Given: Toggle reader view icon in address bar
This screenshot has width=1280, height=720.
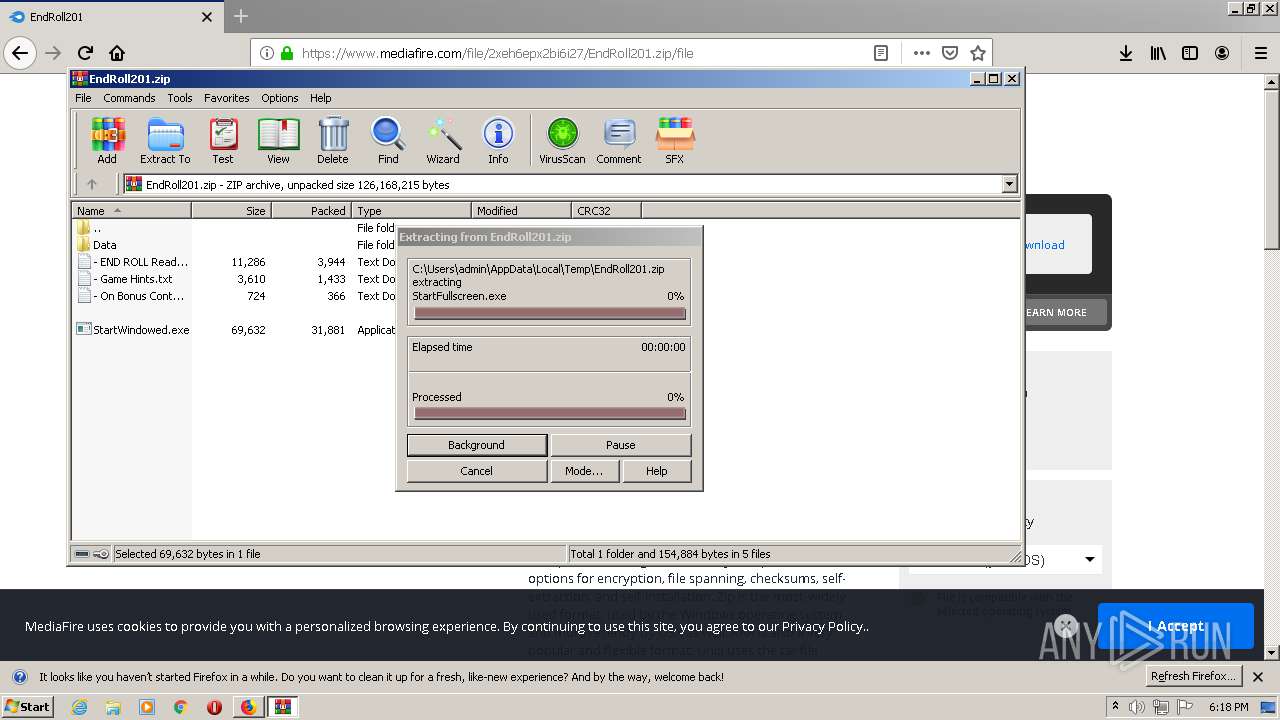Looking at the screenshot, I should [881, 53].
